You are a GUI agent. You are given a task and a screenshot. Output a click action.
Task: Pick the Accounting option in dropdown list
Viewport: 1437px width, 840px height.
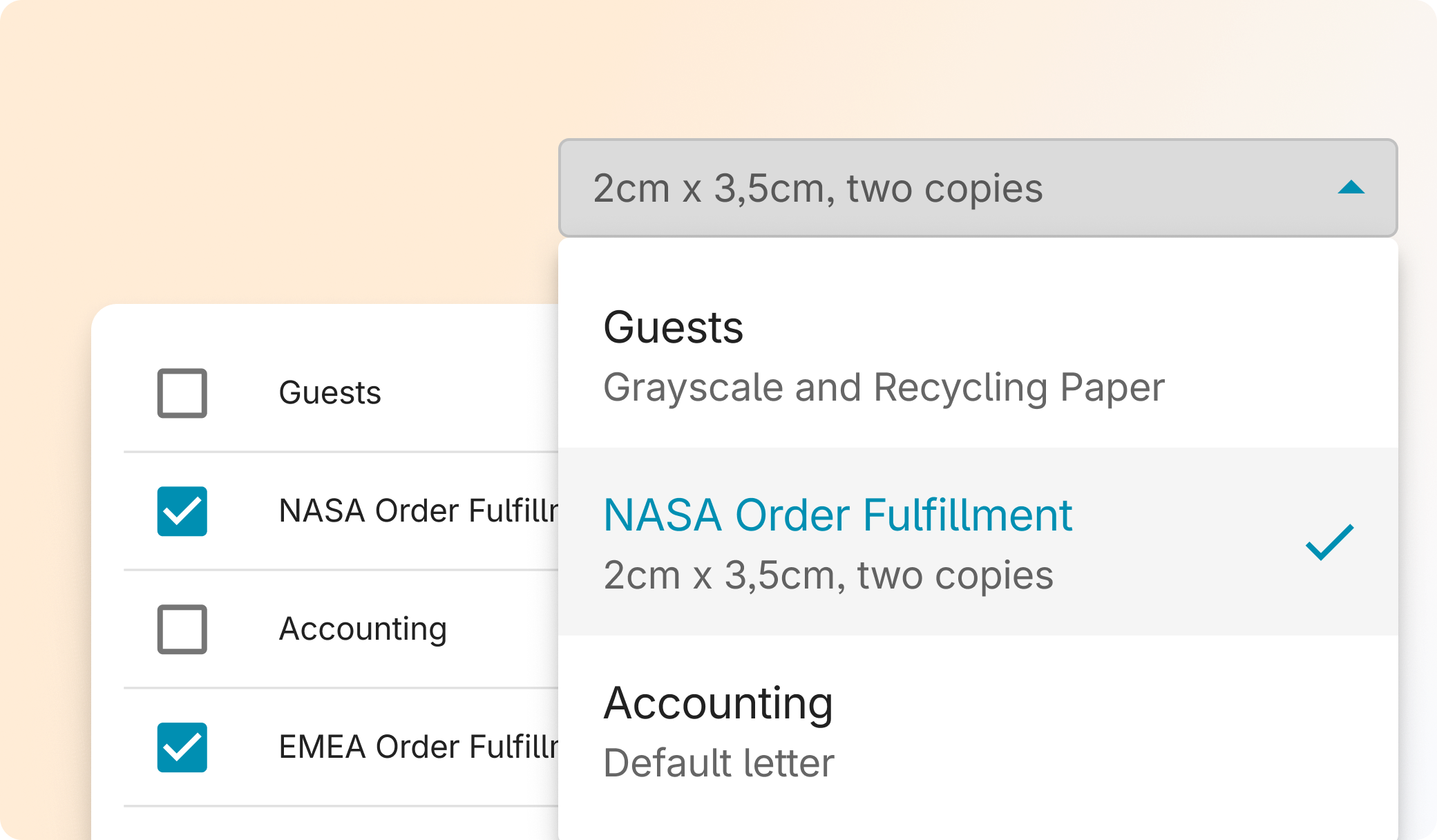coord(978,731)
